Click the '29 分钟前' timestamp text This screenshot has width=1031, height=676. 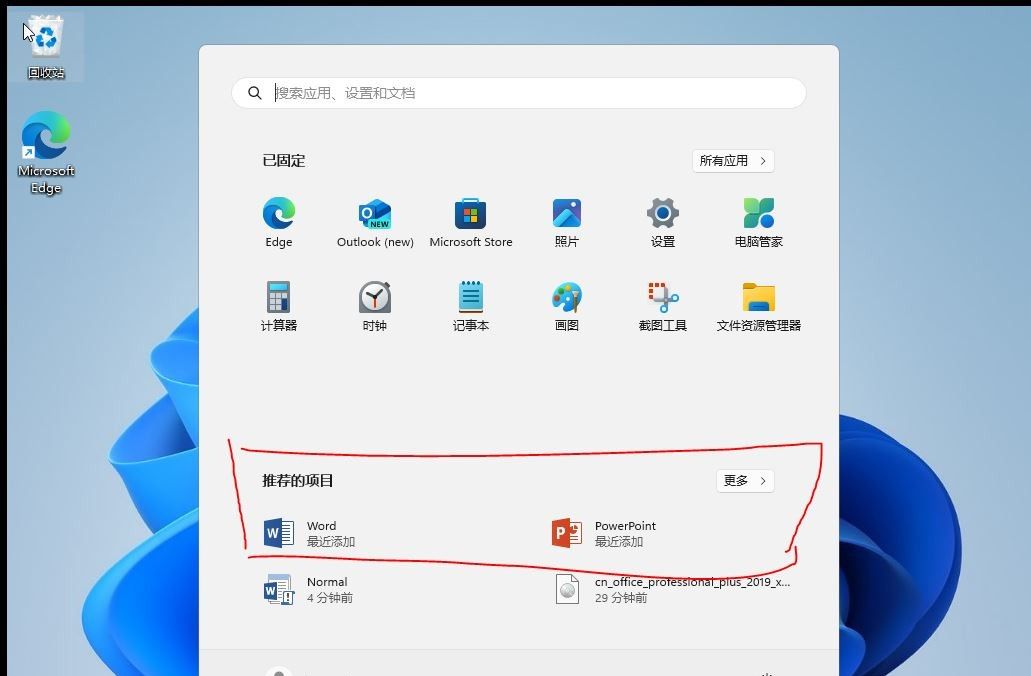621,598
